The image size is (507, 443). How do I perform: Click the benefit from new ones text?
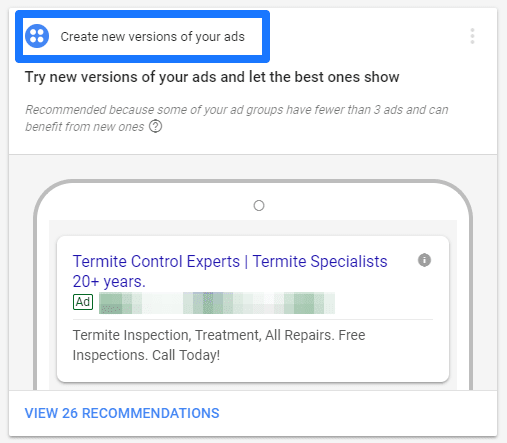[85, 127]
